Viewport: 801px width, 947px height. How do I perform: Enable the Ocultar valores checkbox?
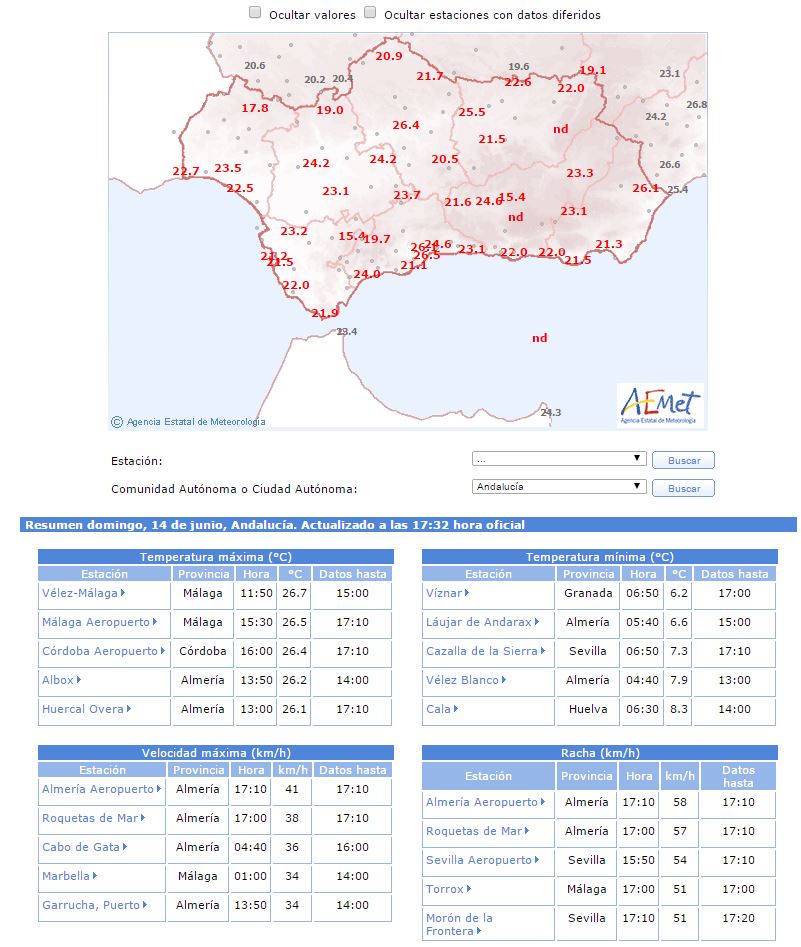(x=255, y=14)
